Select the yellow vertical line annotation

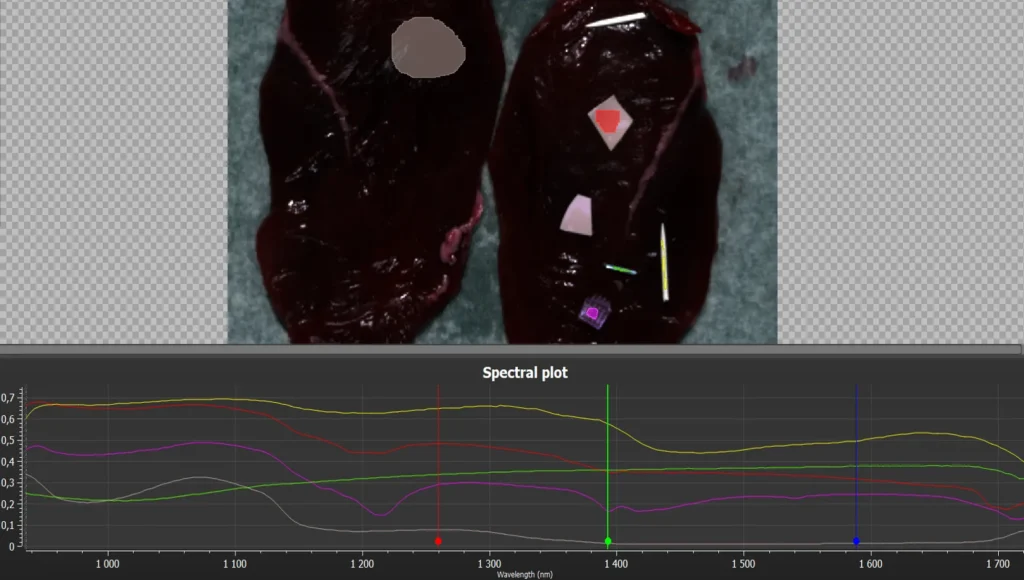point(664,263)
